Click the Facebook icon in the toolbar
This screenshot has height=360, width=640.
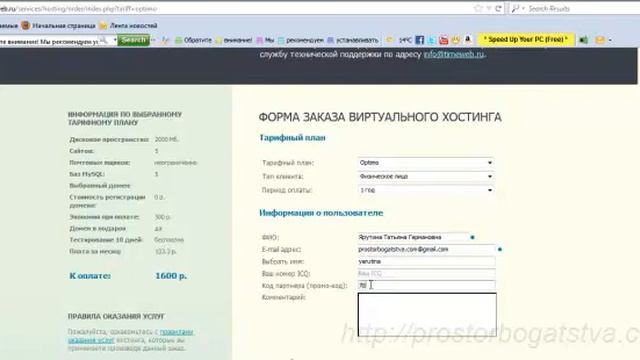[420, 40]
